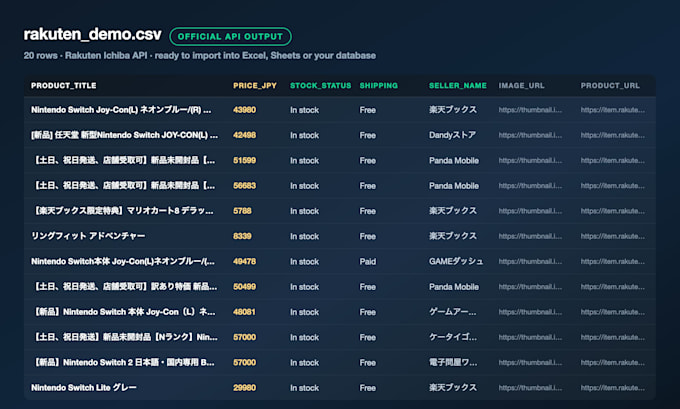Select price 5788

tap(242, 211)
